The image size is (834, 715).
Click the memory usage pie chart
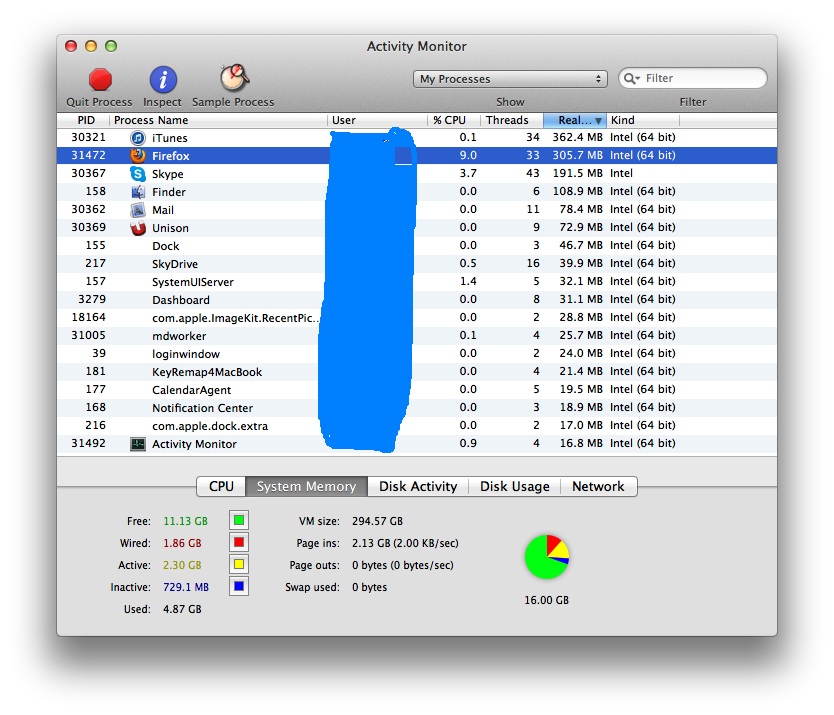point(547,557)
